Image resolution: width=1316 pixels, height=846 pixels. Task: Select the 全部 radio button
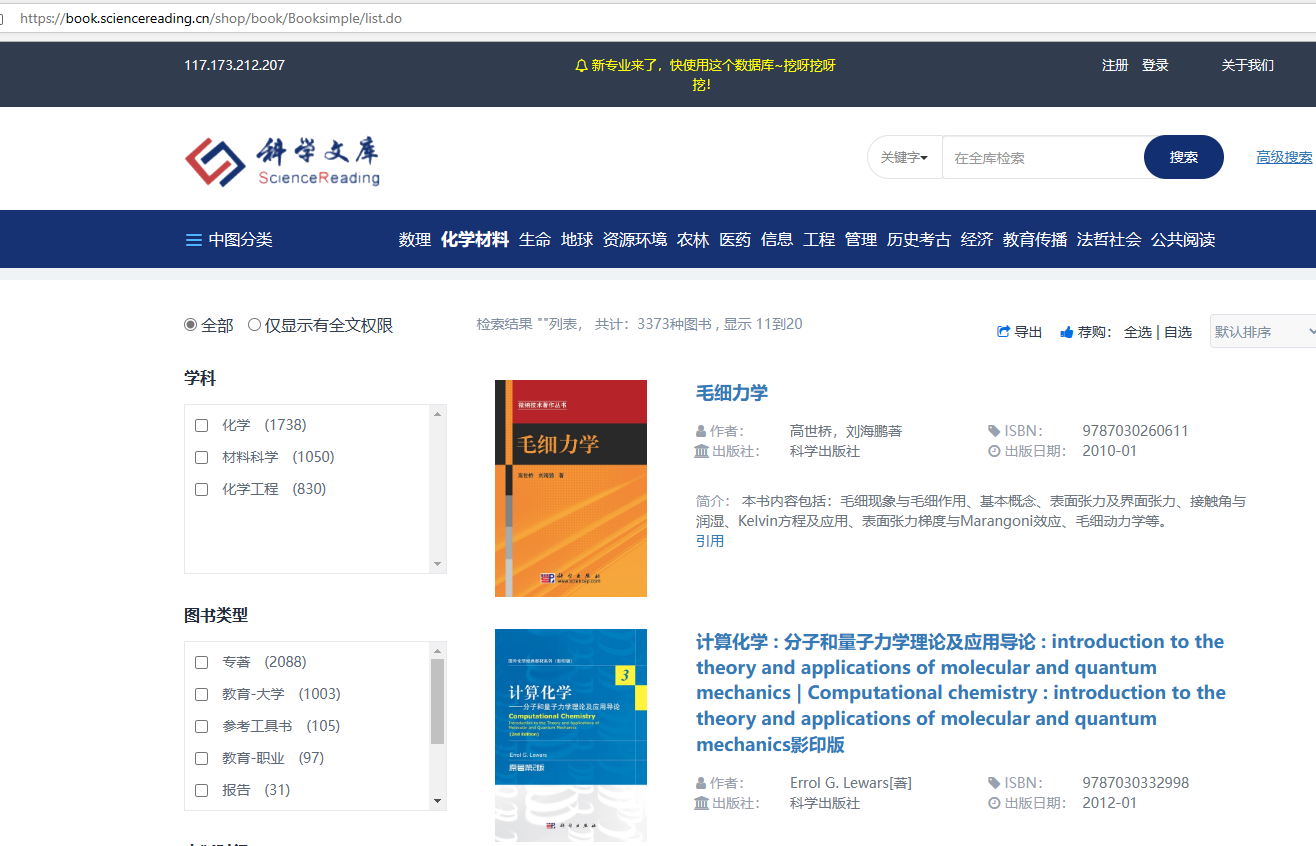point(191,325)
